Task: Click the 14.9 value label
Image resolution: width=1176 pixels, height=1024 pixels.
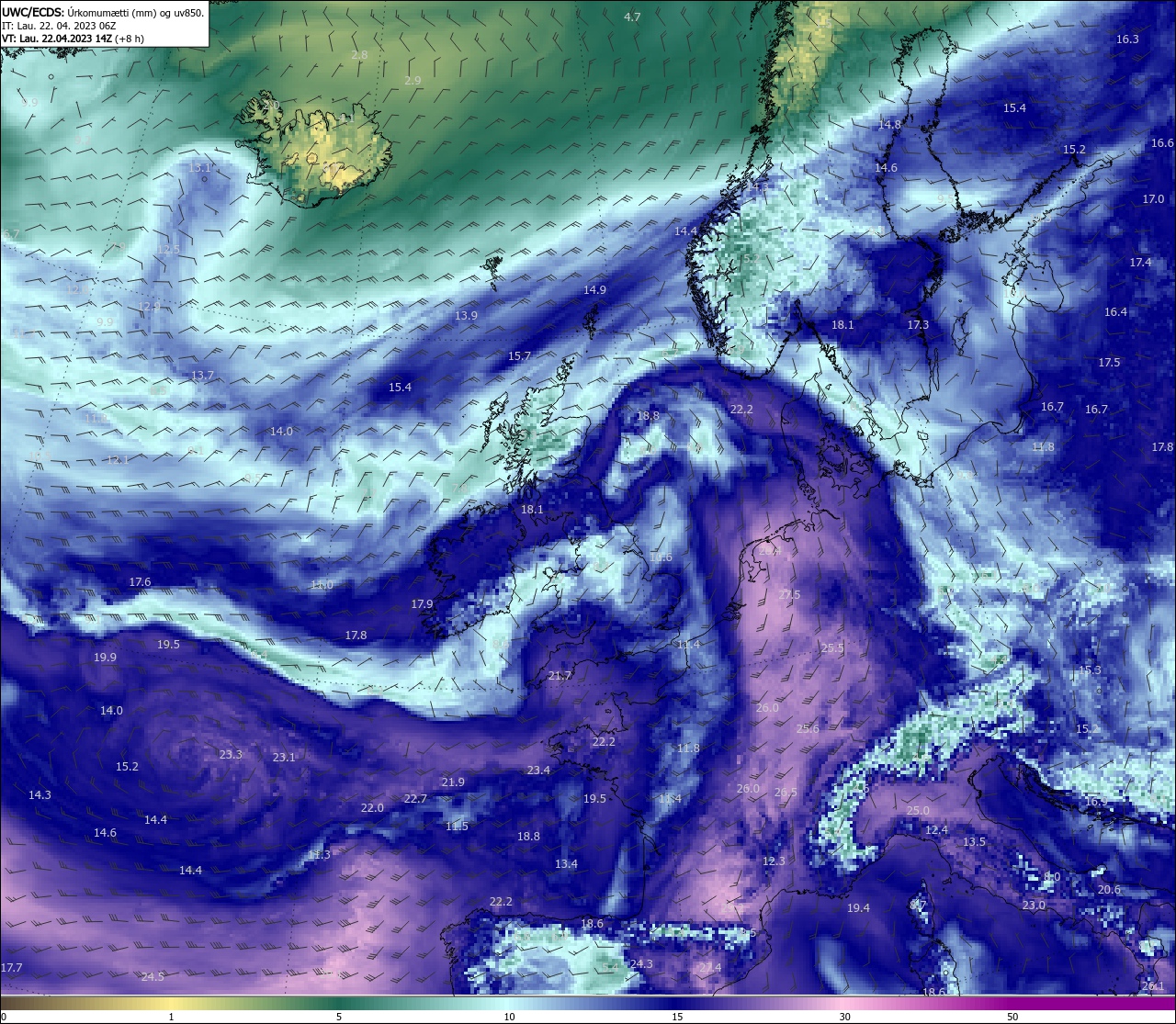Action: (594, 290)
